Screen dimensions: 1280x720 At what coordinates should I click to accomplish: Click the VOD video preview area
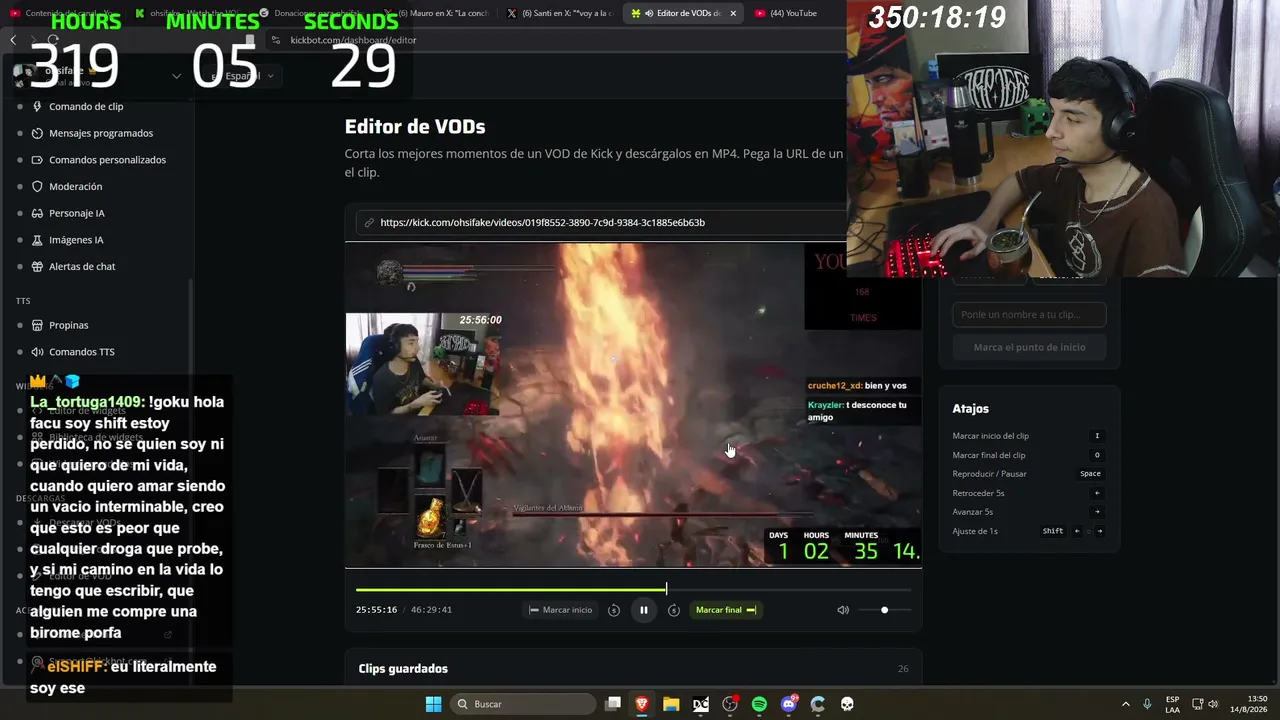click(633, 405)
